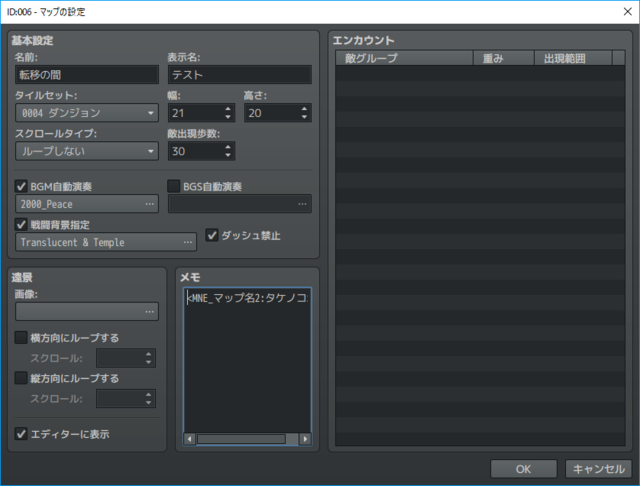640x486 pixels.
Task: Open battle background Translucent & Temple selector
Action: click(x=106, y=242)
